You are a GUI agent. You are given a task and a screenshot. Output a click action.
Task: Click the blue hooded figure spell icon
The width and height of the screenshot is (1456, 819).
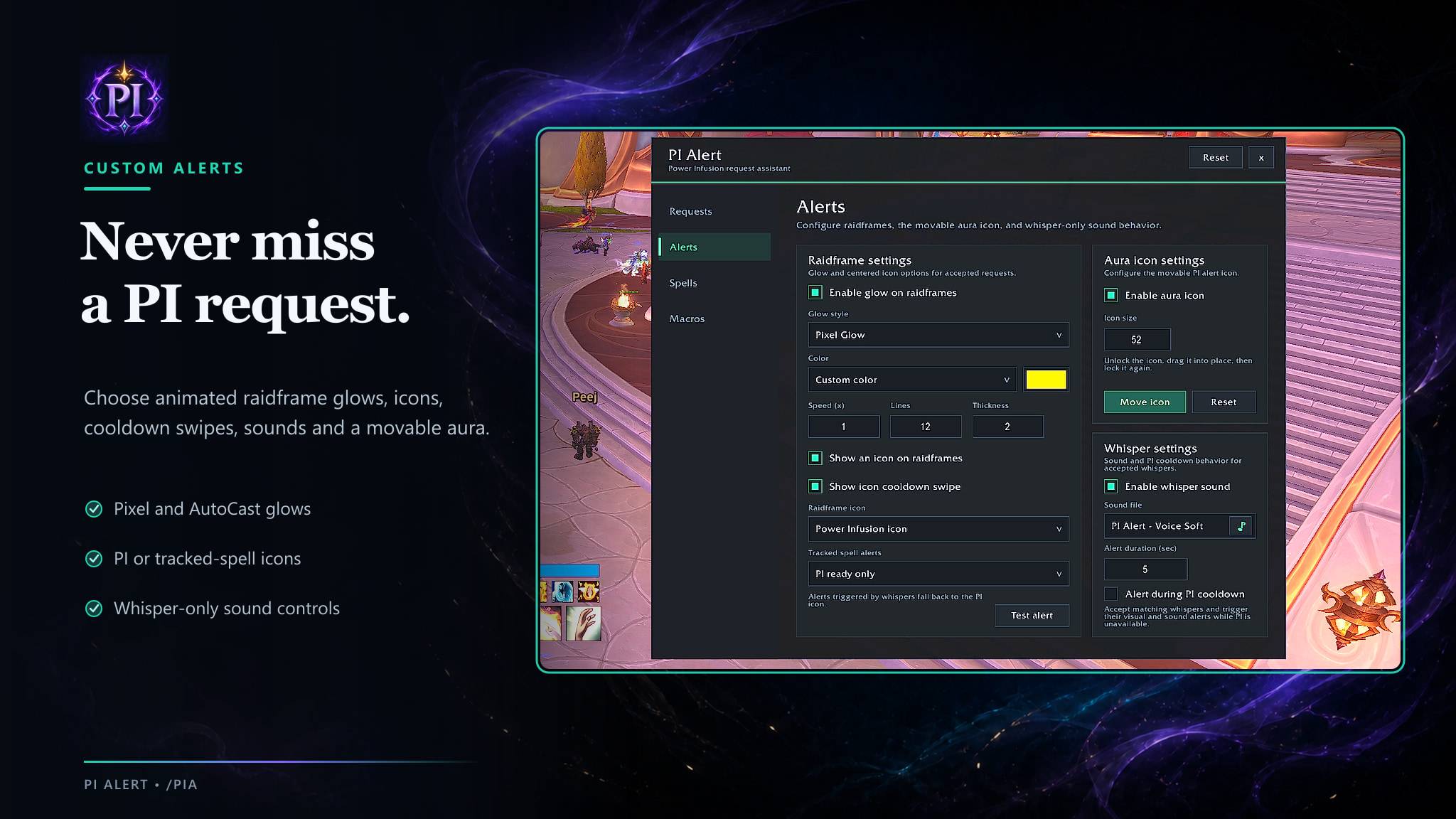point(562,591)
